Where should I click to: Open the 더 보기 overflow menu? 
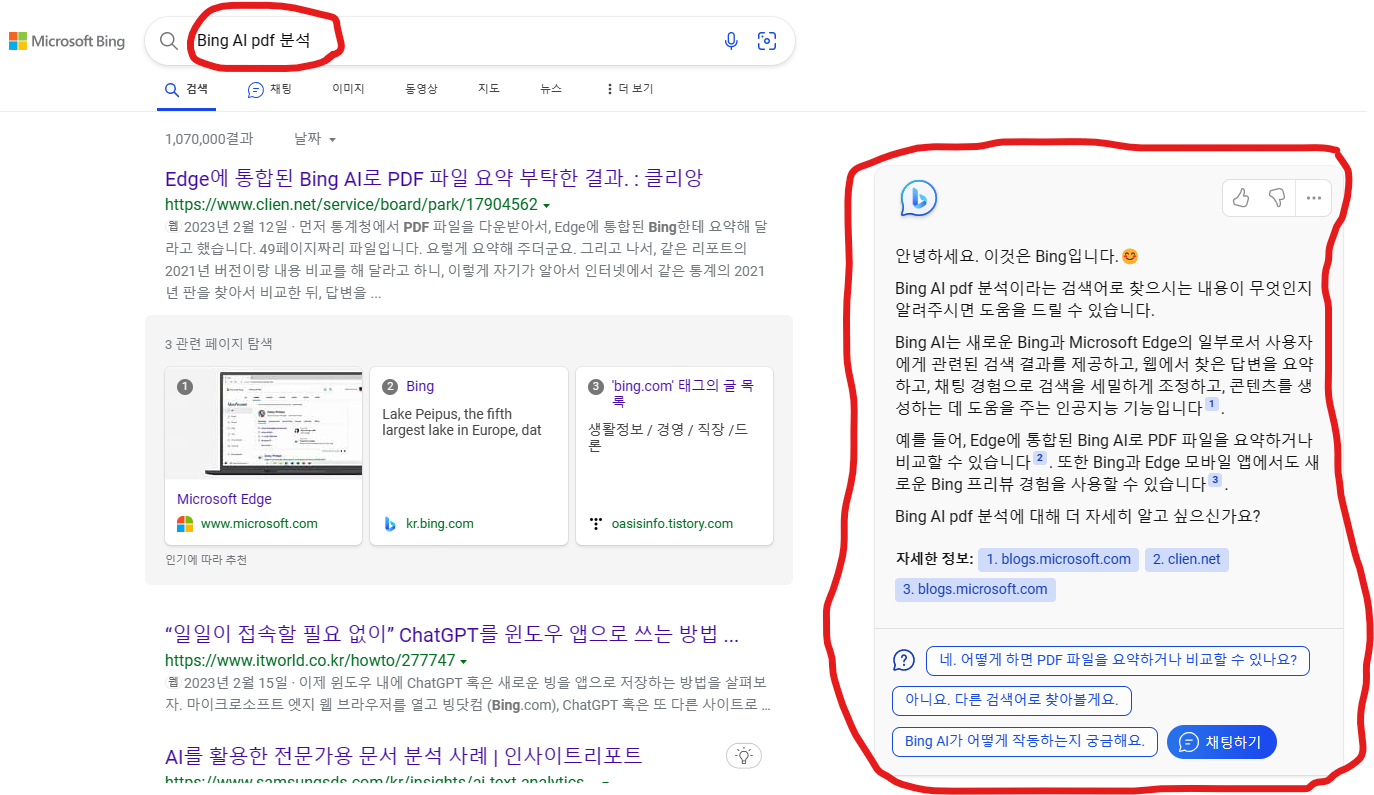(628, 88)
